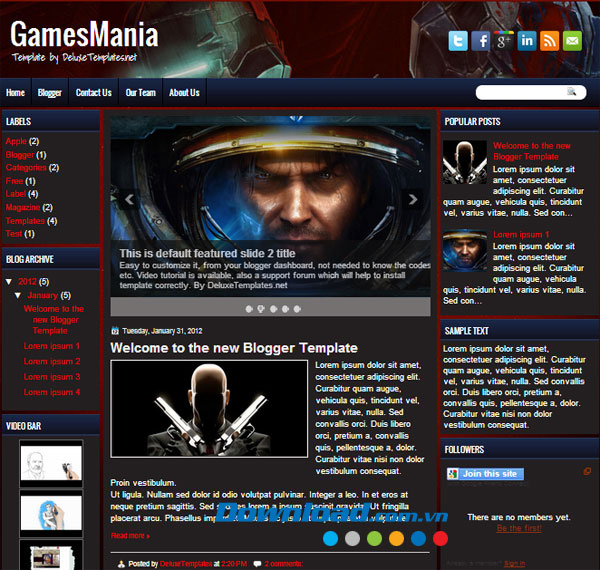Open the RSS feed icon

pyautogui.click(x=549, y=41)
